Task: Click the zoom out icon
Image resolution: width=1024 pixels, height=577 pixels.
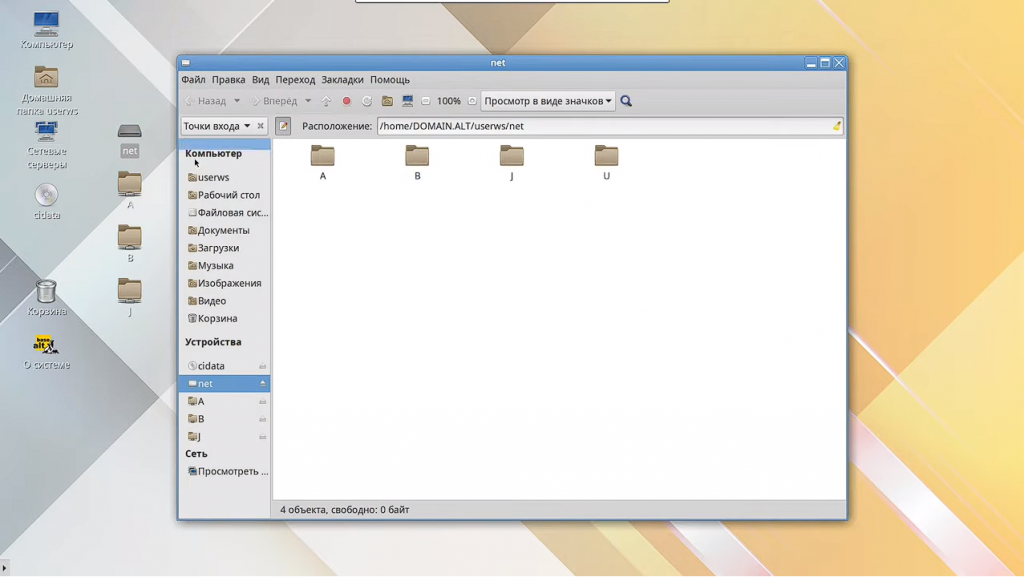Action: (426, 101)
